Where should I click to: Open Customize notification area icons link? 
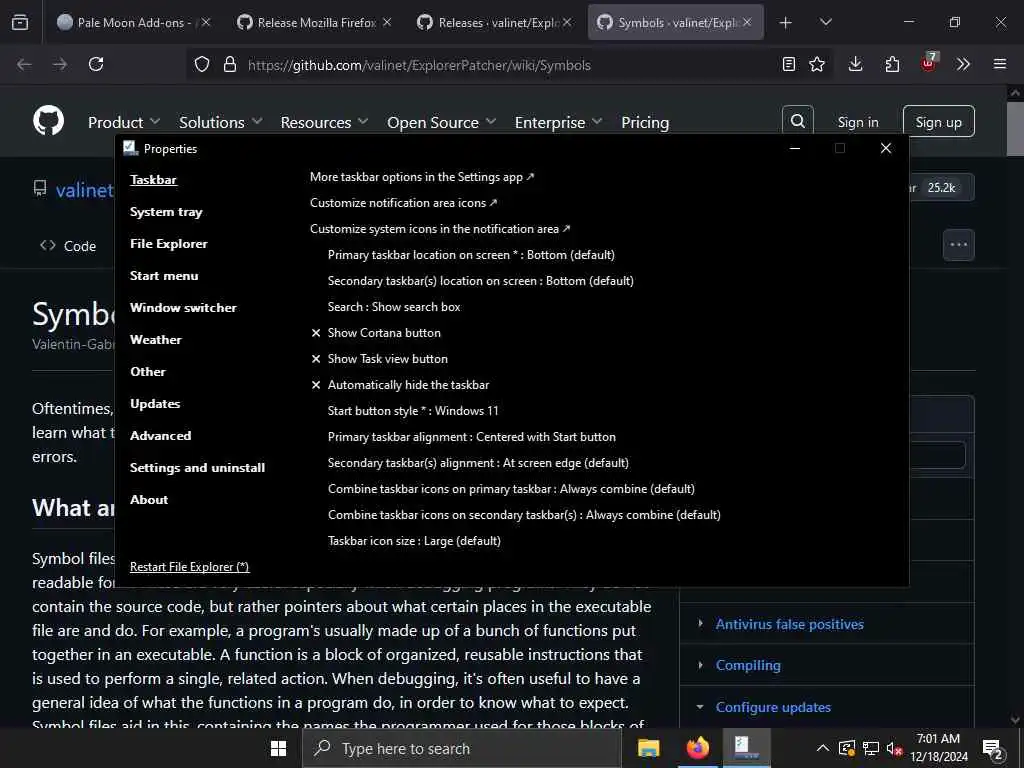tap(404, 203)
